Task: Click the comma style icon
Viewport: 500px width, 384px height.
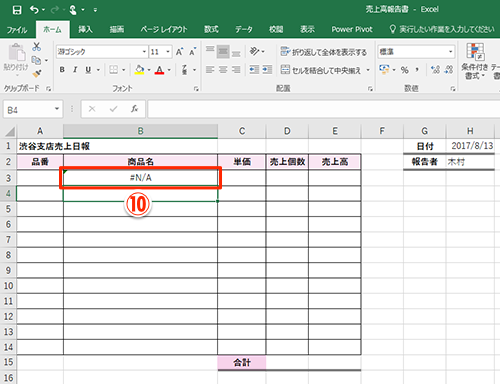Action: [417, 70]
